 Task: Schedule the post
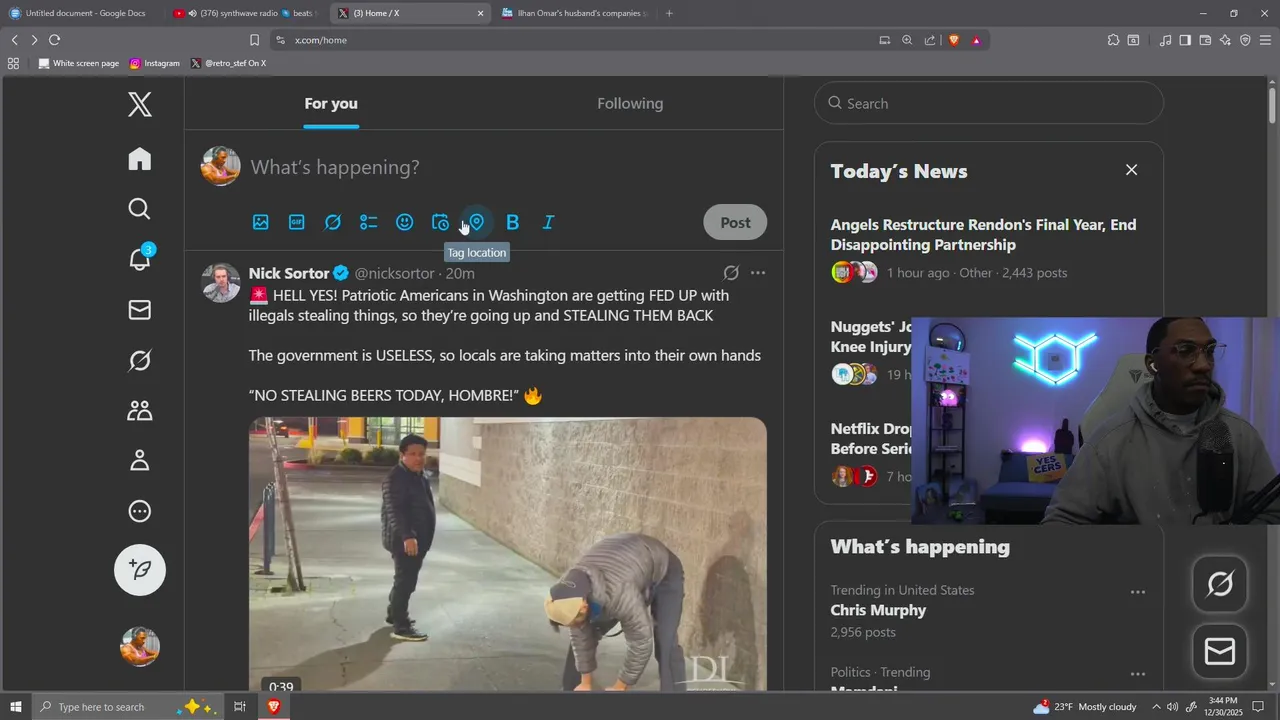pyautogui.click(x=441, y=222)
